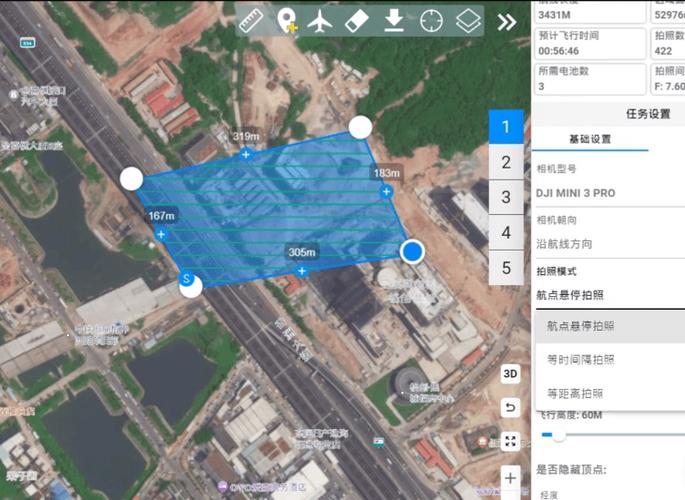Tap the 所需电池数 3 field
This screenshot has height=500, width=685.
coord(589,79)
